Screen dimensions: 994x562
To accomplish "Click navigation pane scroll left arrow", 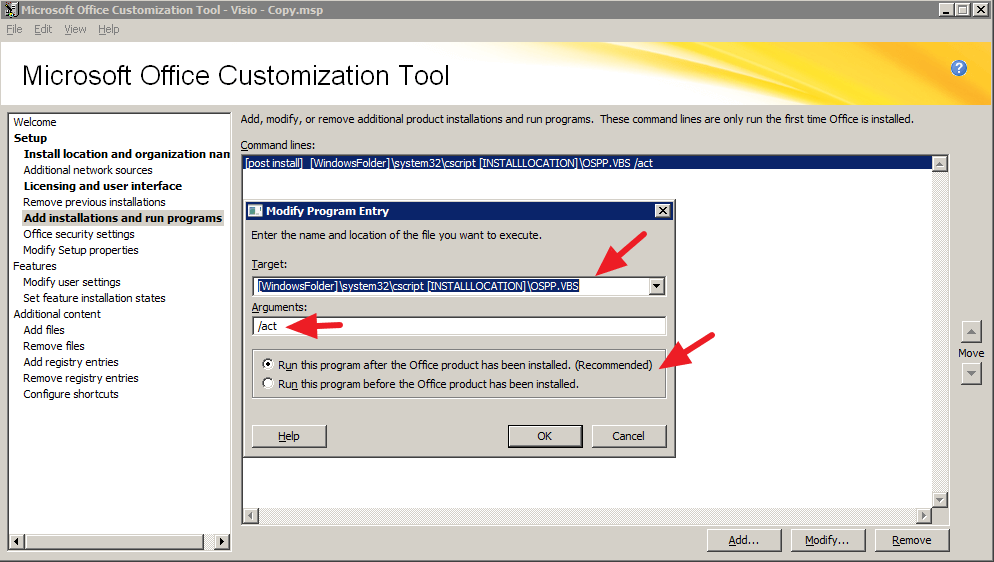I will [17, 542].
